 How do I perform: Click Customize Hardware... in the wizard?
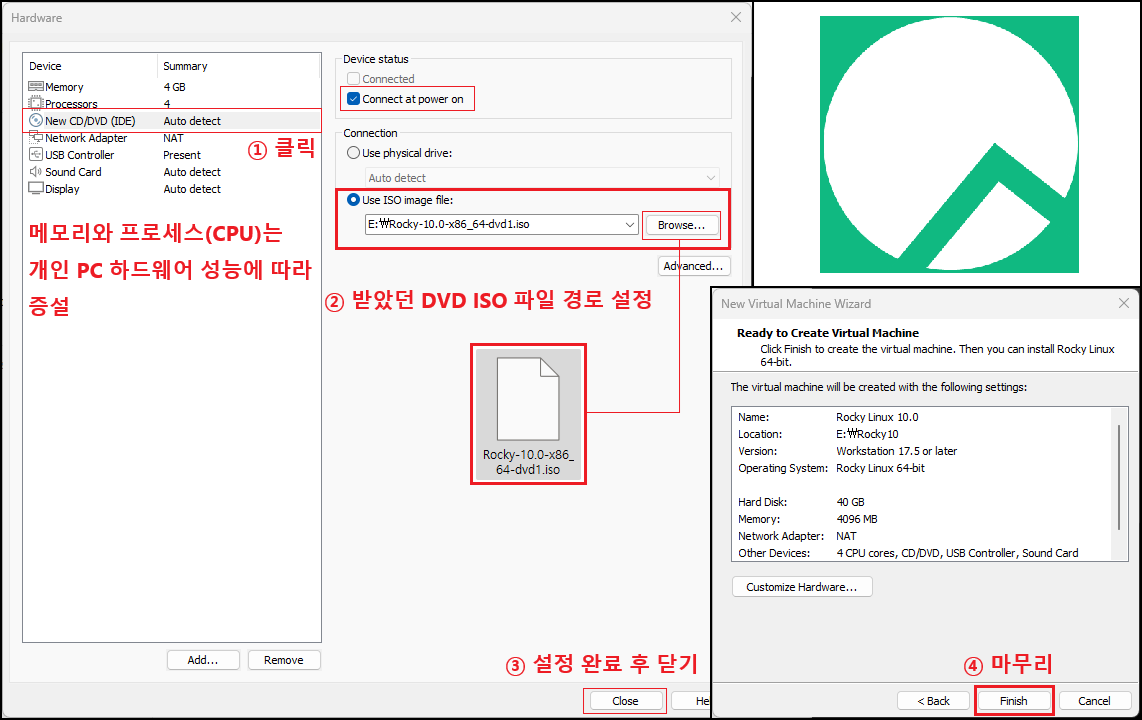[802, 587]
